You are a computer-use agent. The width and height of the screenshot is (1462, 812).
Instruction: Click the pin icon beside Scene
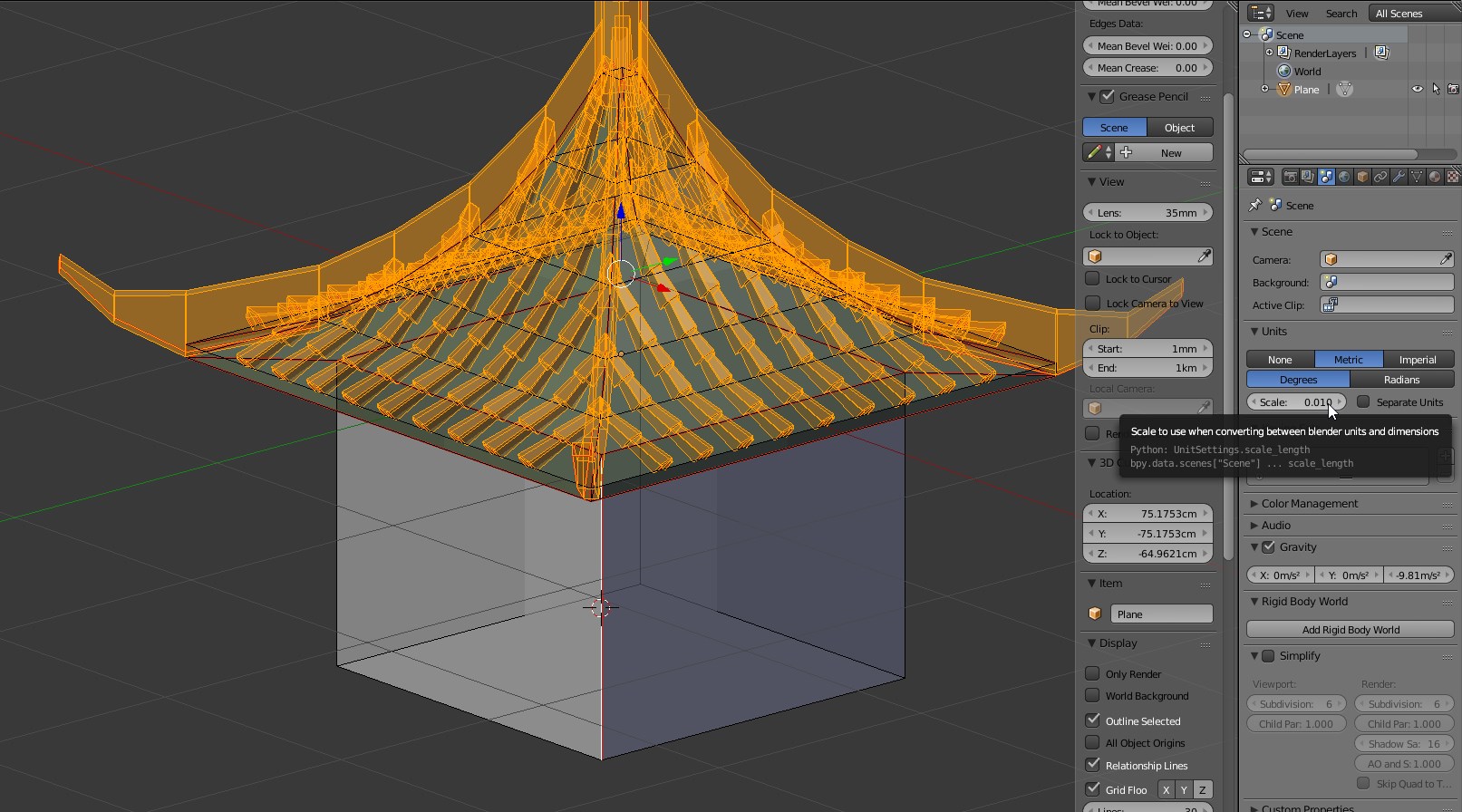click(1255, 205)
